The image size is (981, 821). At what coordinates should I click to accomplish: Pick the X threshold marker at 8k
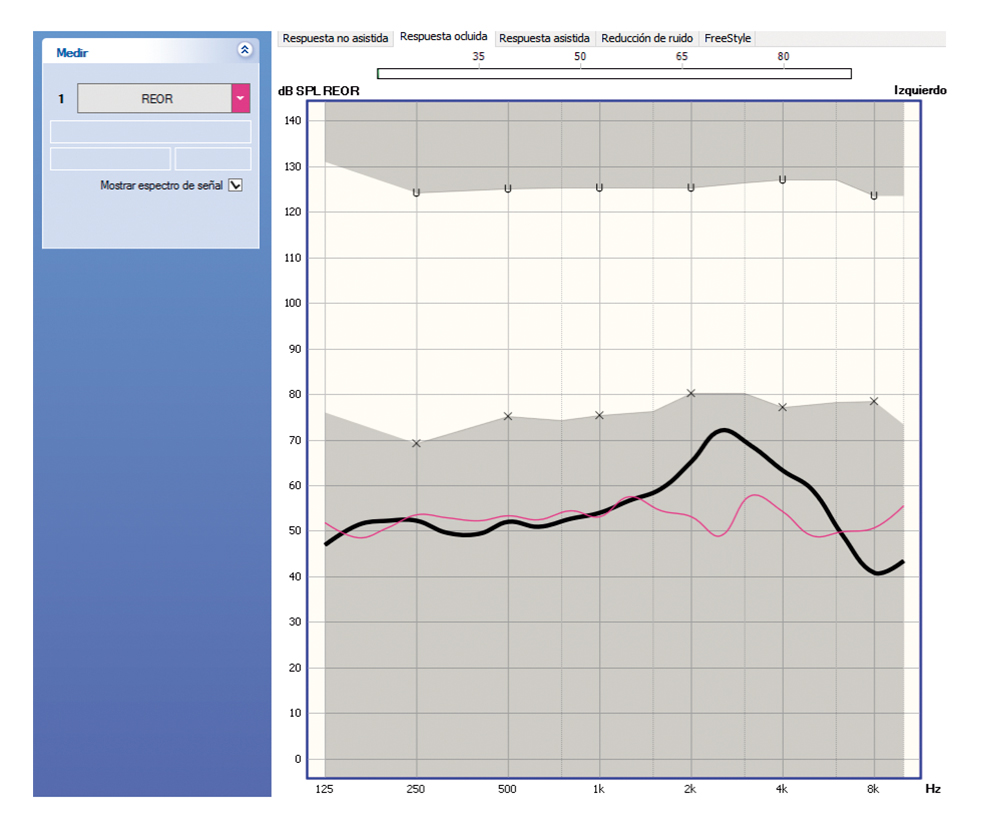873,401
